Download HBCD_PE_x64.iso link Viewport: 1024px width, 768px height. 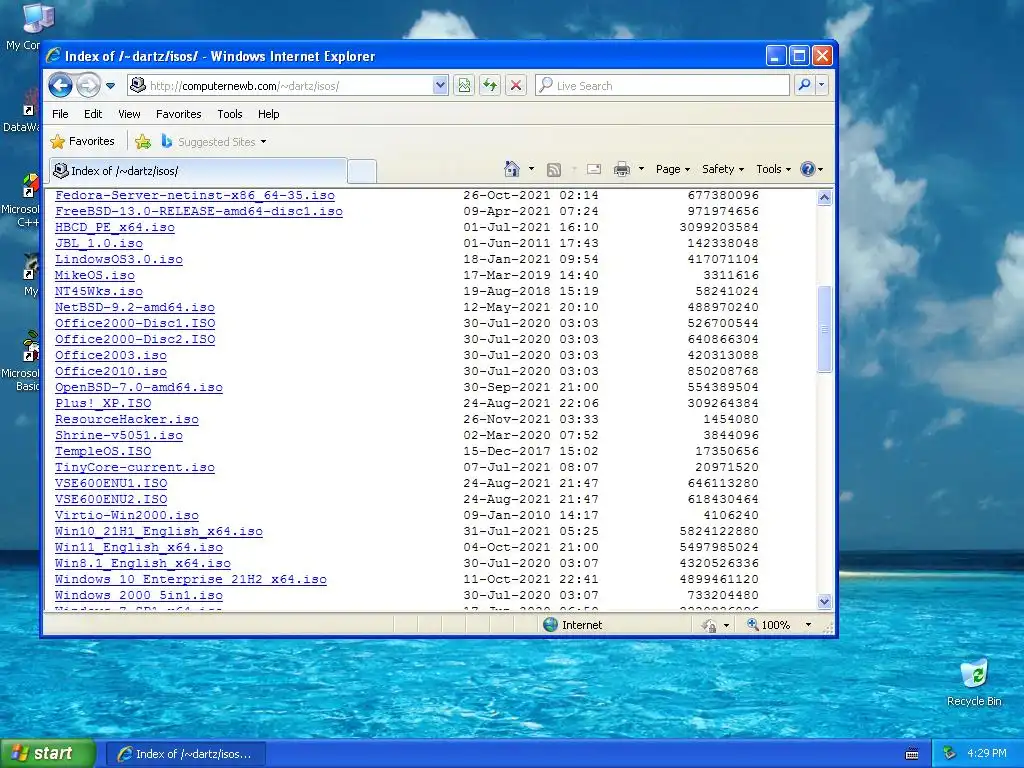pos(115,227)
